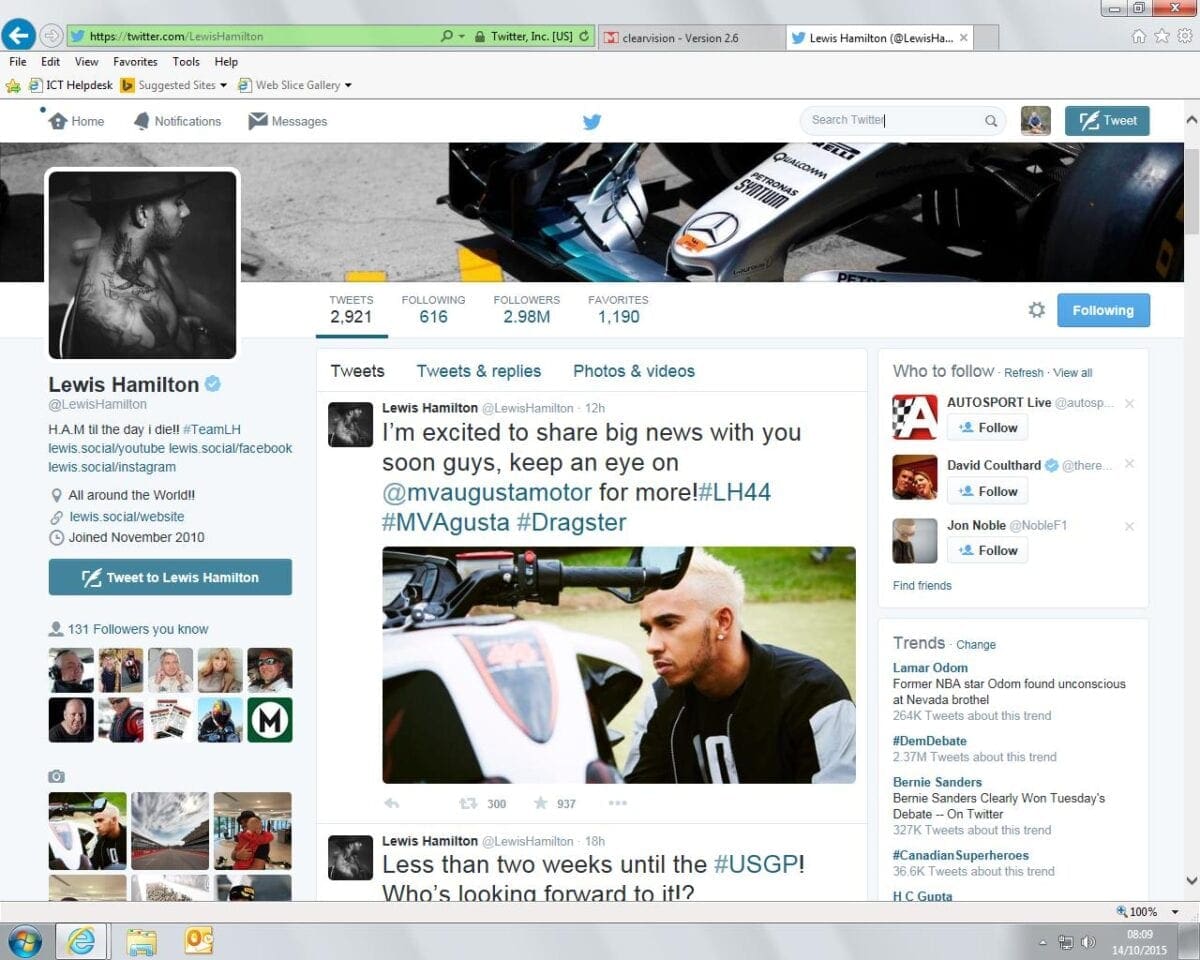Reply to the MV Agusta tweet
Viewport: 1200px width, 960px height.
391,803
